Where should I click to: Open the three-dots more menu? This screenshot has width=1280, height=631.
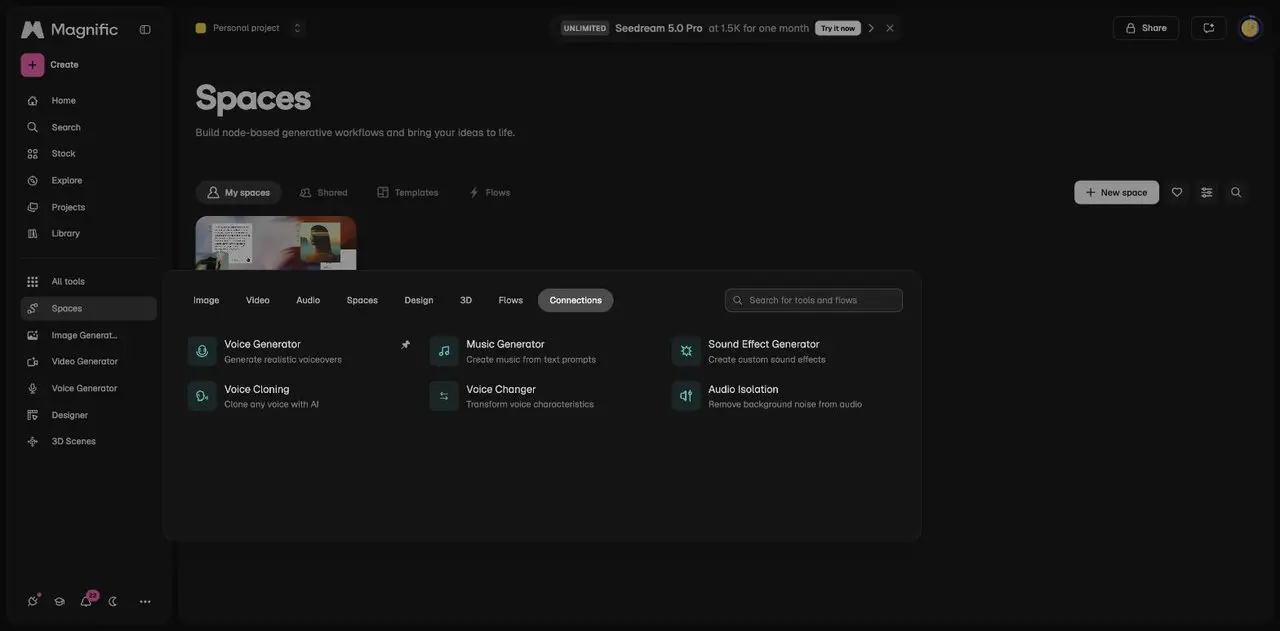[x=145, y=601]
